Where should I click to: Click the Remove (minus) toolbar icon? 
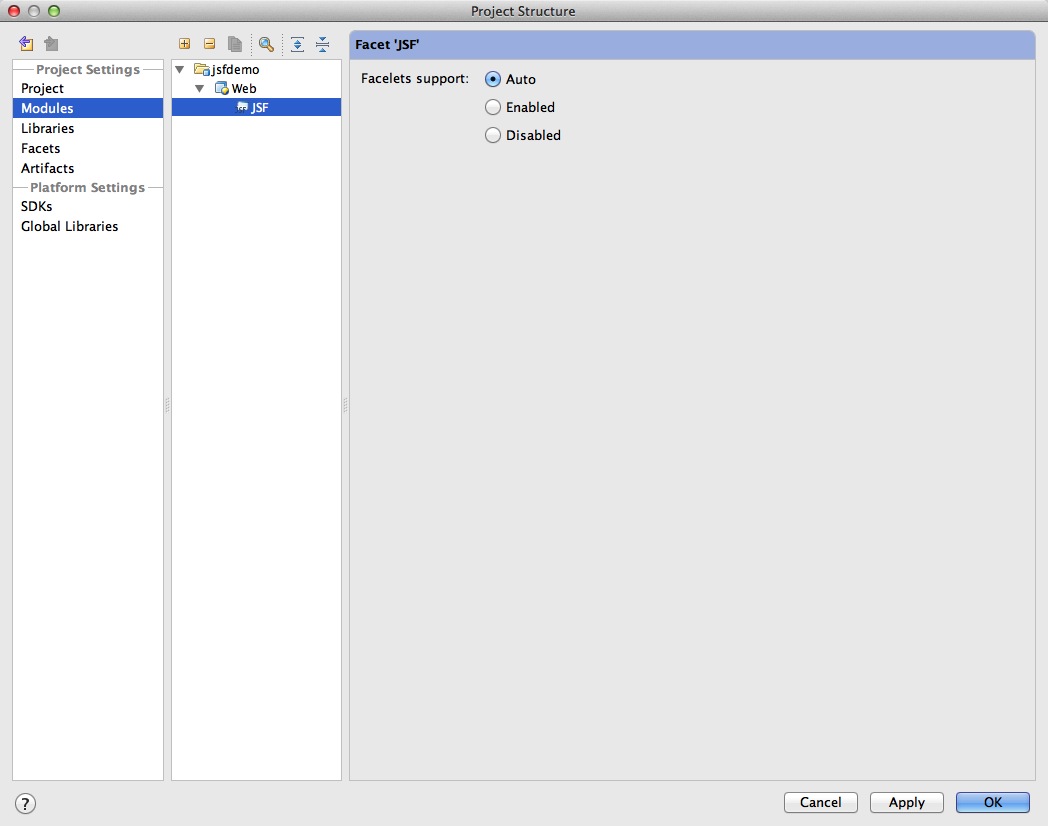pos(209,44)
